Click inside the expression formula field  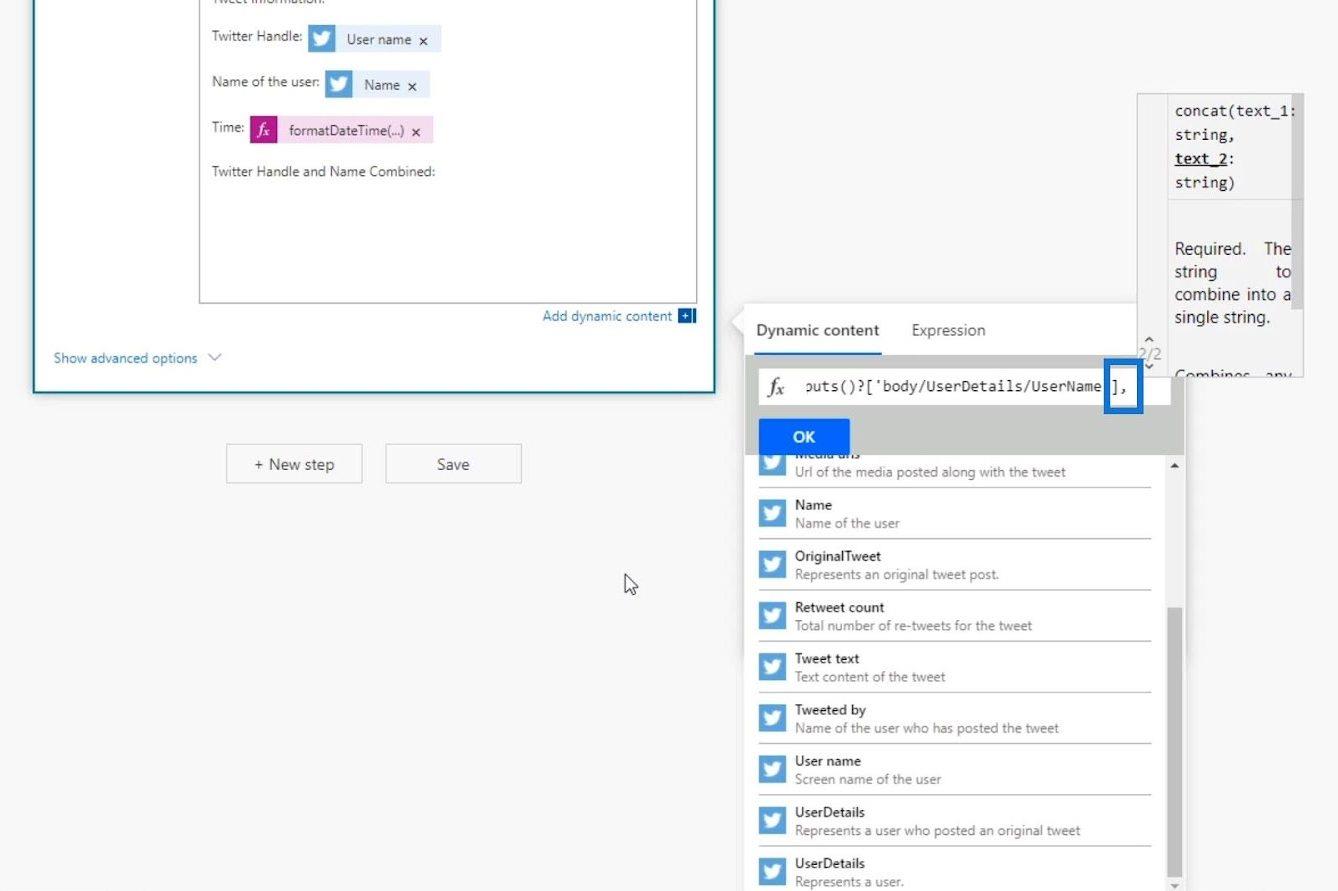(963, 387)
